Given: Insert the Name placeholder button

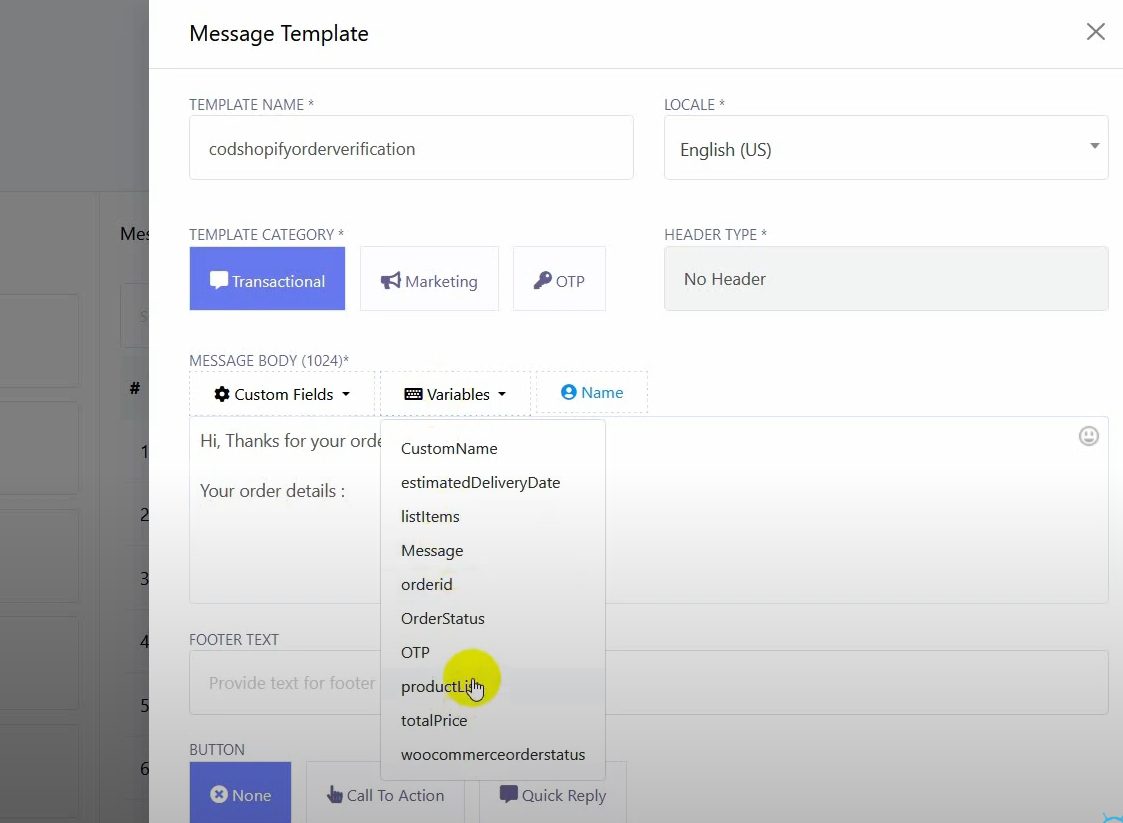Looking at the screenshot, I should point(592,393).
